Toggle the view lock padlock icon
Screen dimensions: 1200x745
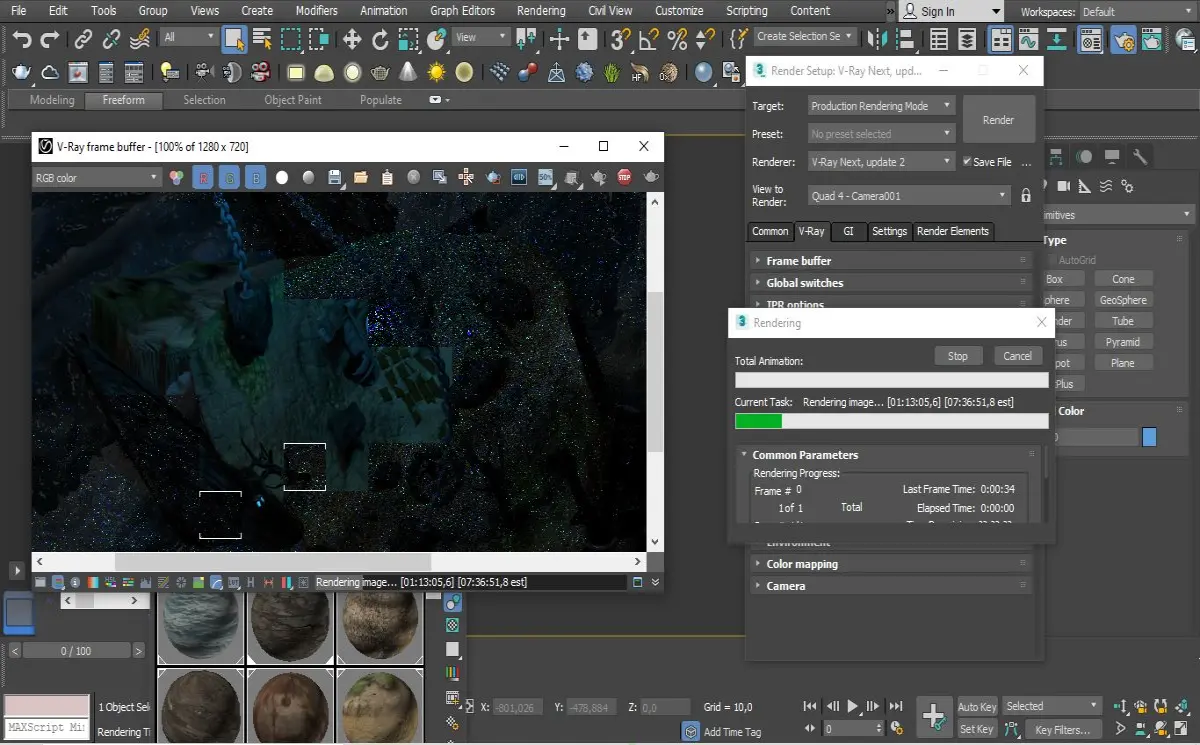(1026, 196)
